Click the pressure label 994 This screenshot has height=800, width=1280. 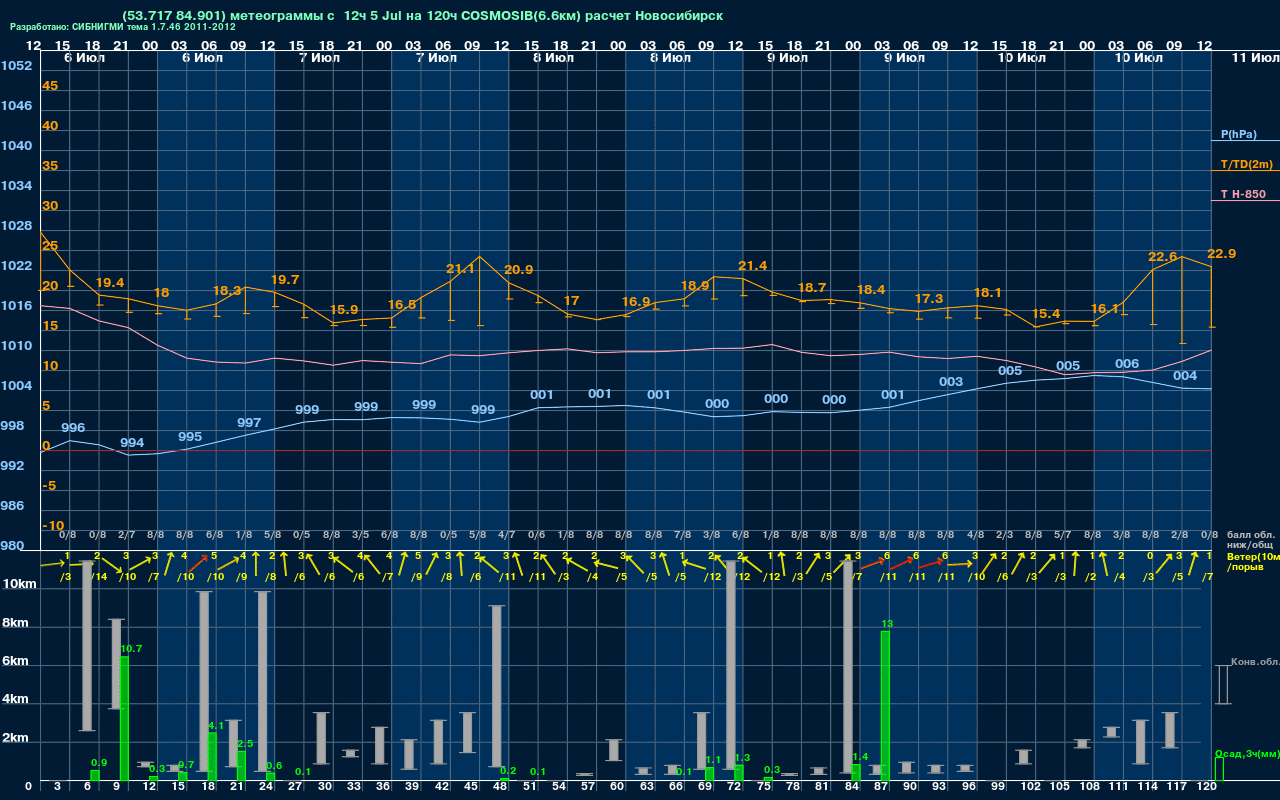(x=132, y=442)
